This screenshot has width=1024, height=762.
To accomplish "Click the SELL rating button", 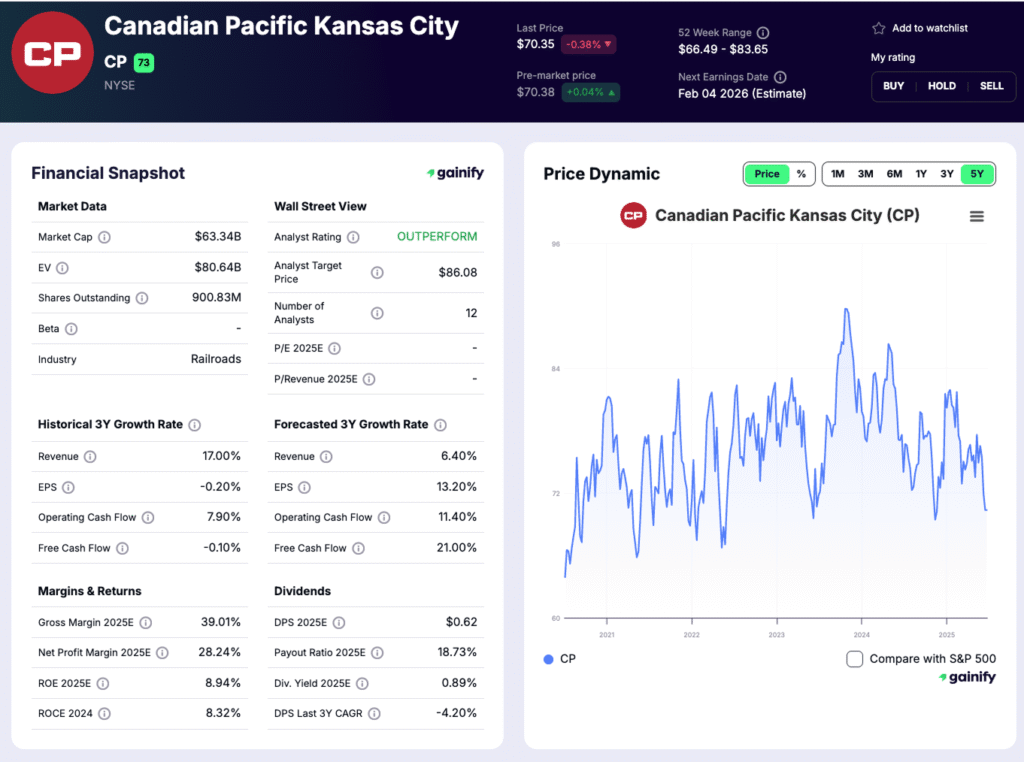I will 991,86.
